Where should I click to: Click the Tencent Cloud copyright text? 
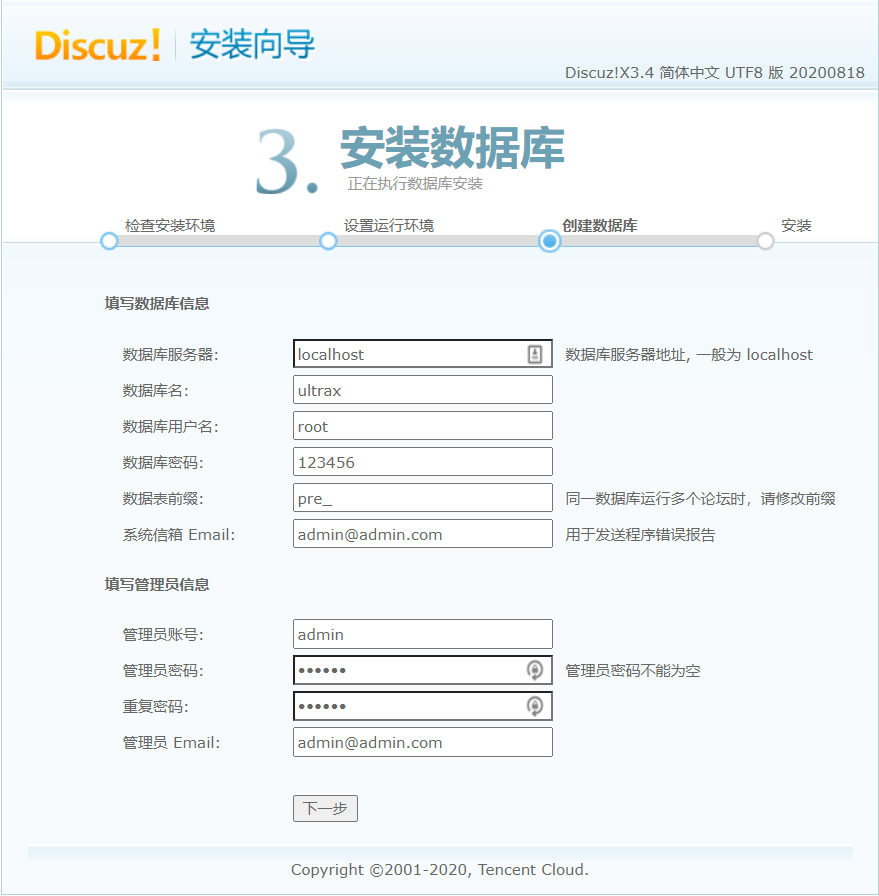point(439,869)
